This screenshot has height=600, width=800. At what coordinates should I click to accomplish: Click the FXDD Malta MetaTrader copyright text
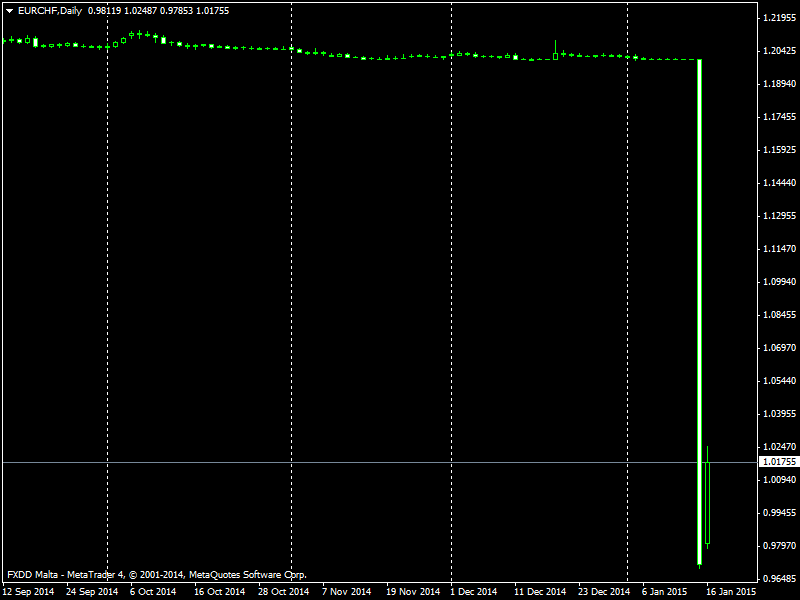point(156,575)
